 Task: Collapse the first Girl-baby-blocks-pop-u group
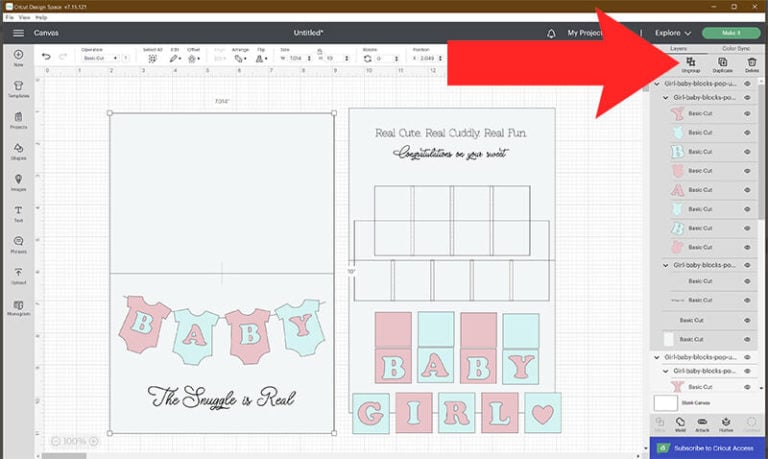[x=657, y=84]
